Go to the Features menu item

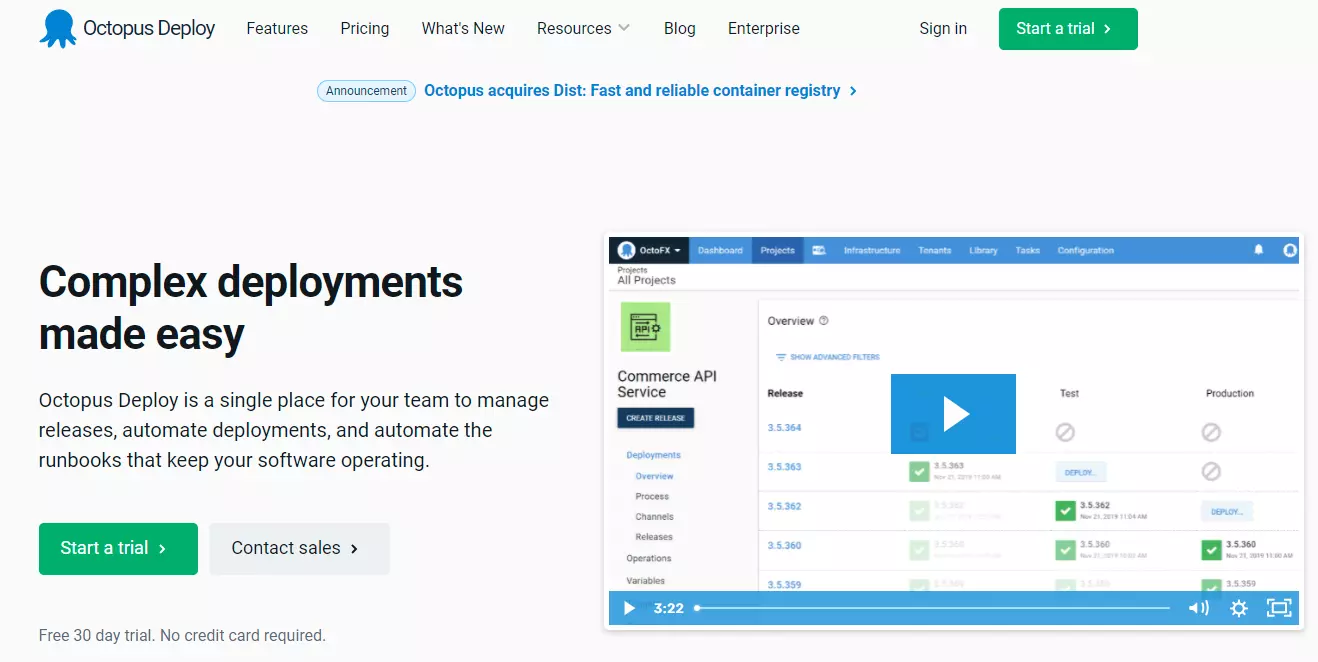(x=277, y=29)
